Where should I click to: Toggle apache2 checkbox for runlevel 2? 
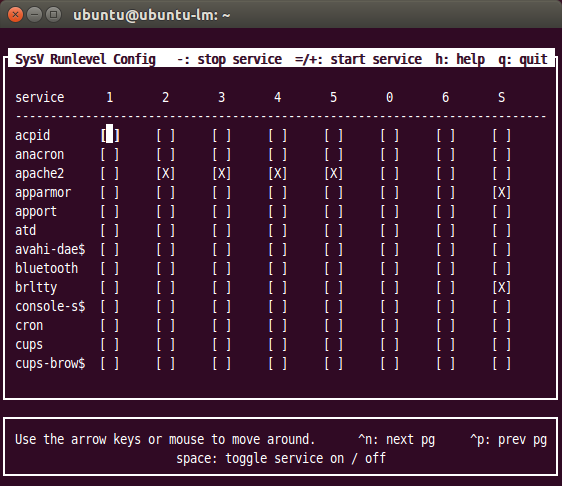[166, 173]
